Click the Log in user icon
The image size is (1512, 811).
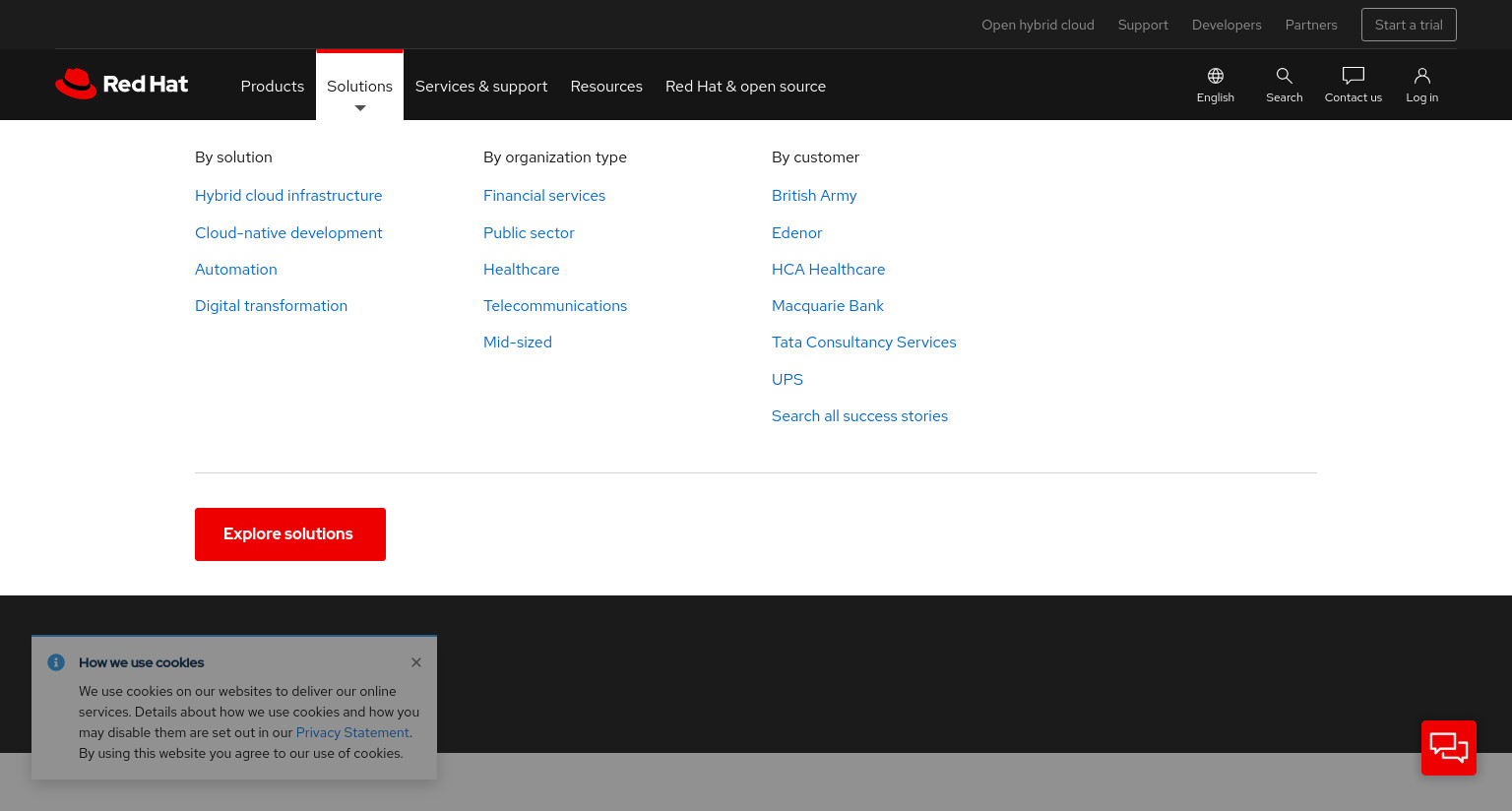click(x=1422, y=76)
